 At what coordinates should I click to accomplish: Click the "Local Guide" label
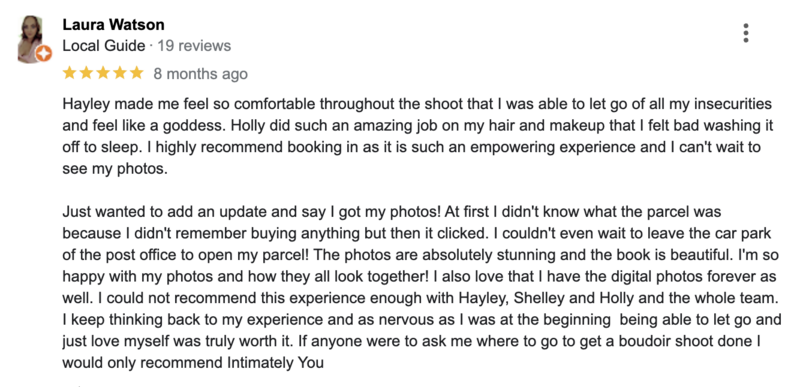[x=104, y=46]
